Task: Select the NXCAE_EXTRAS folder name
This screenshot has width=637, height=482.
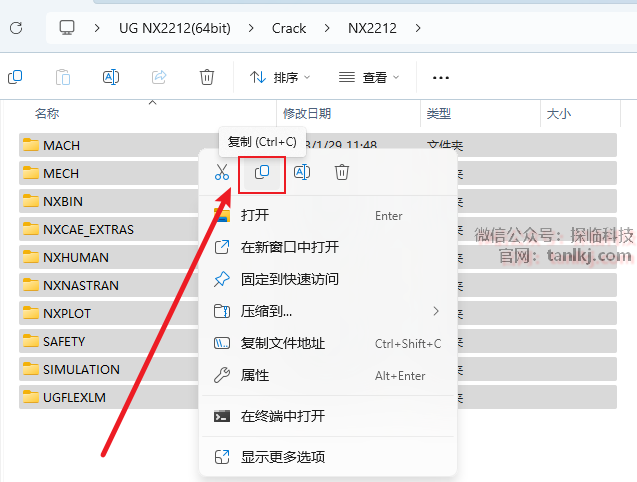Action: 88,229
